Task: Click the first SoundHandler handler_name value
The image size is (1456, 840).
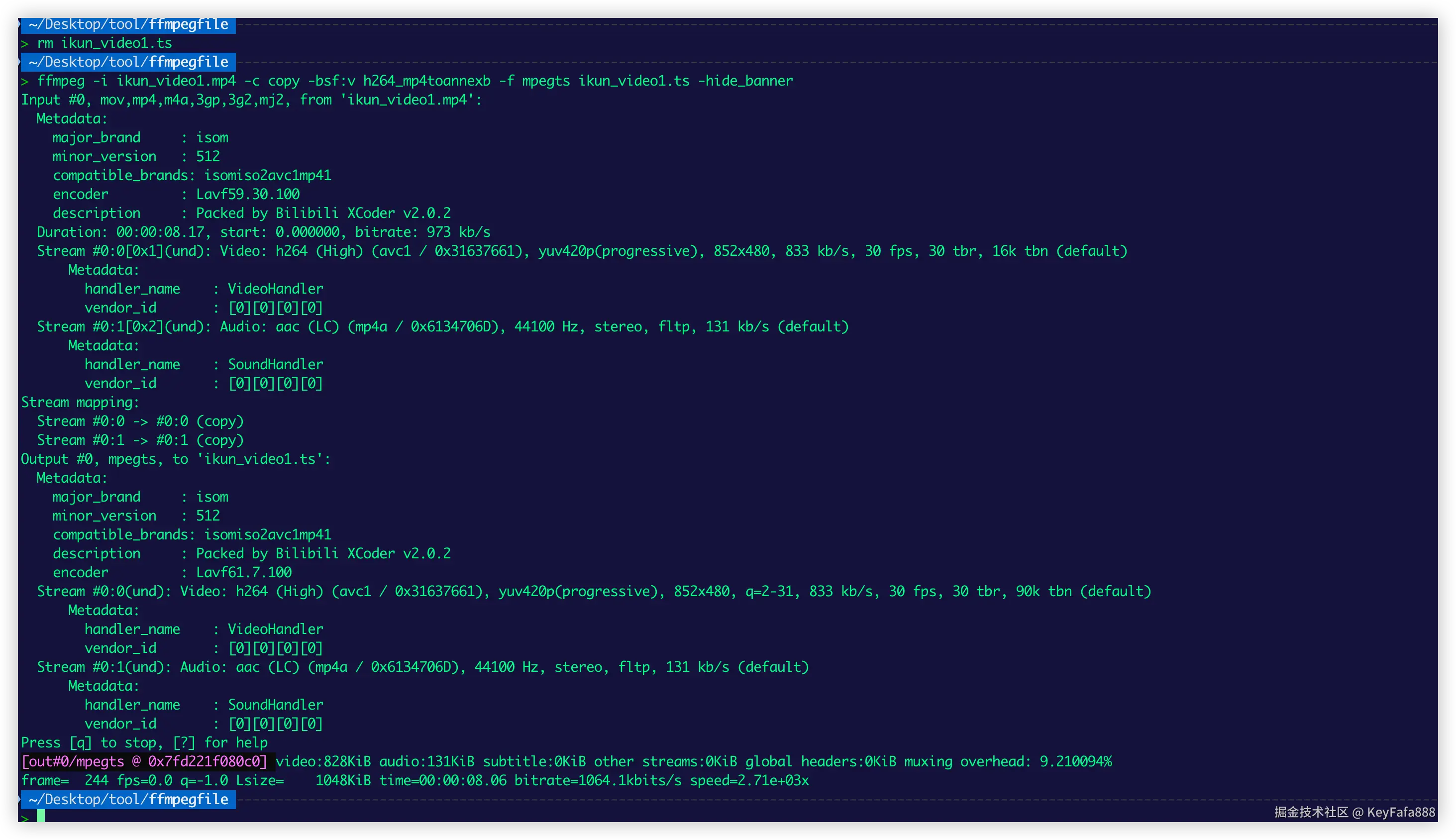Action: pos(275,365)
